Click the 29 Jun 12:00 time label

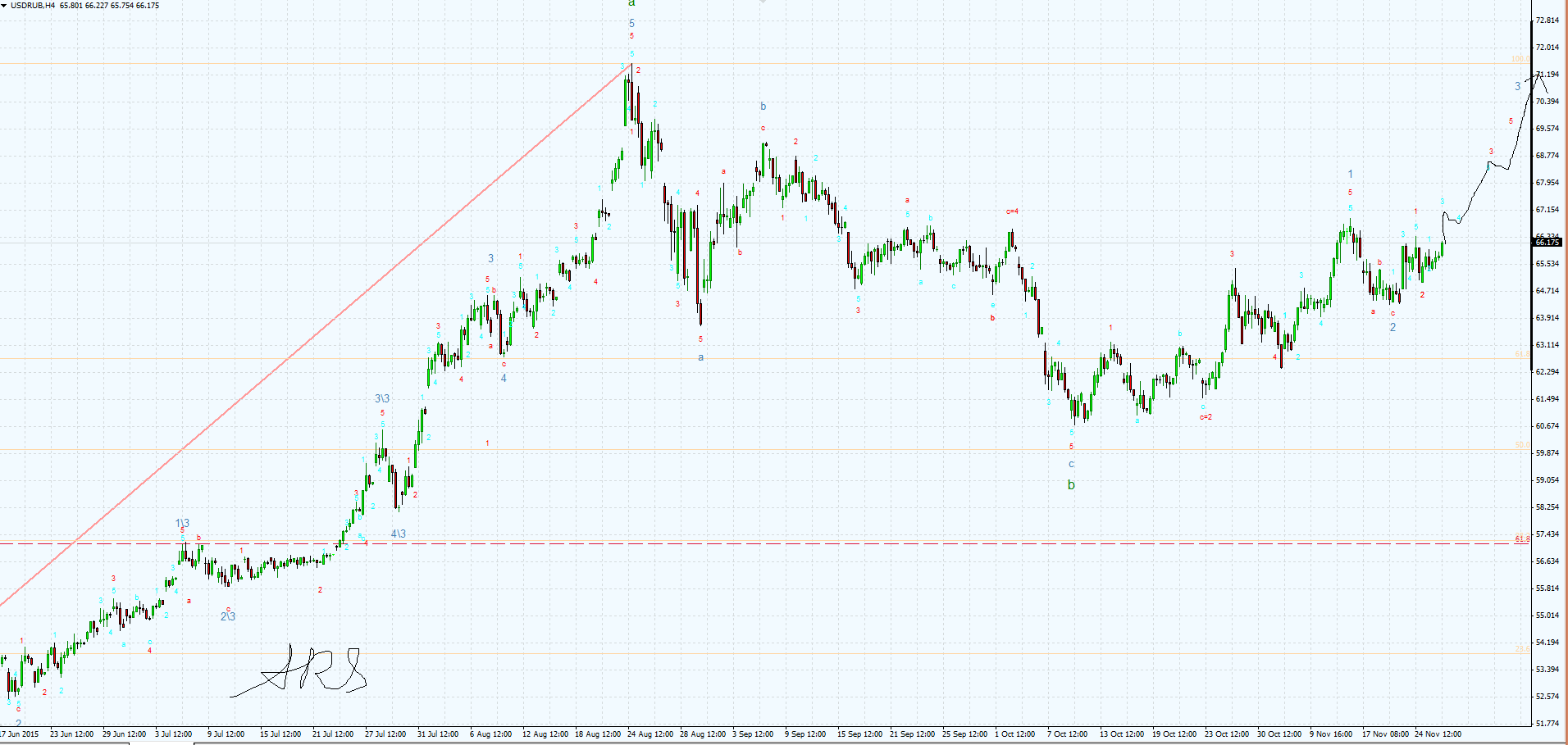[x=124, y=734]
